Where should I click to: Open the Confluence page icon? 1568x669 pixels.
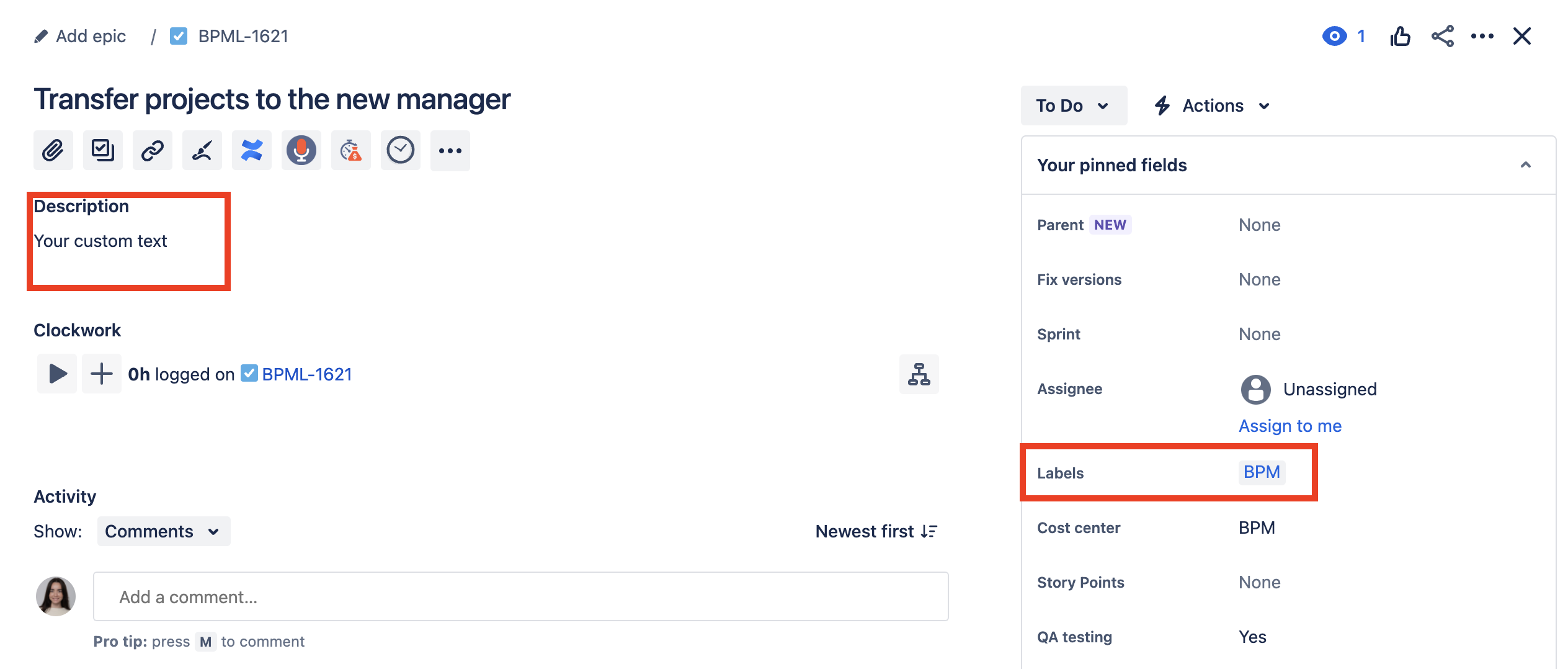click(x=252, y=150)
